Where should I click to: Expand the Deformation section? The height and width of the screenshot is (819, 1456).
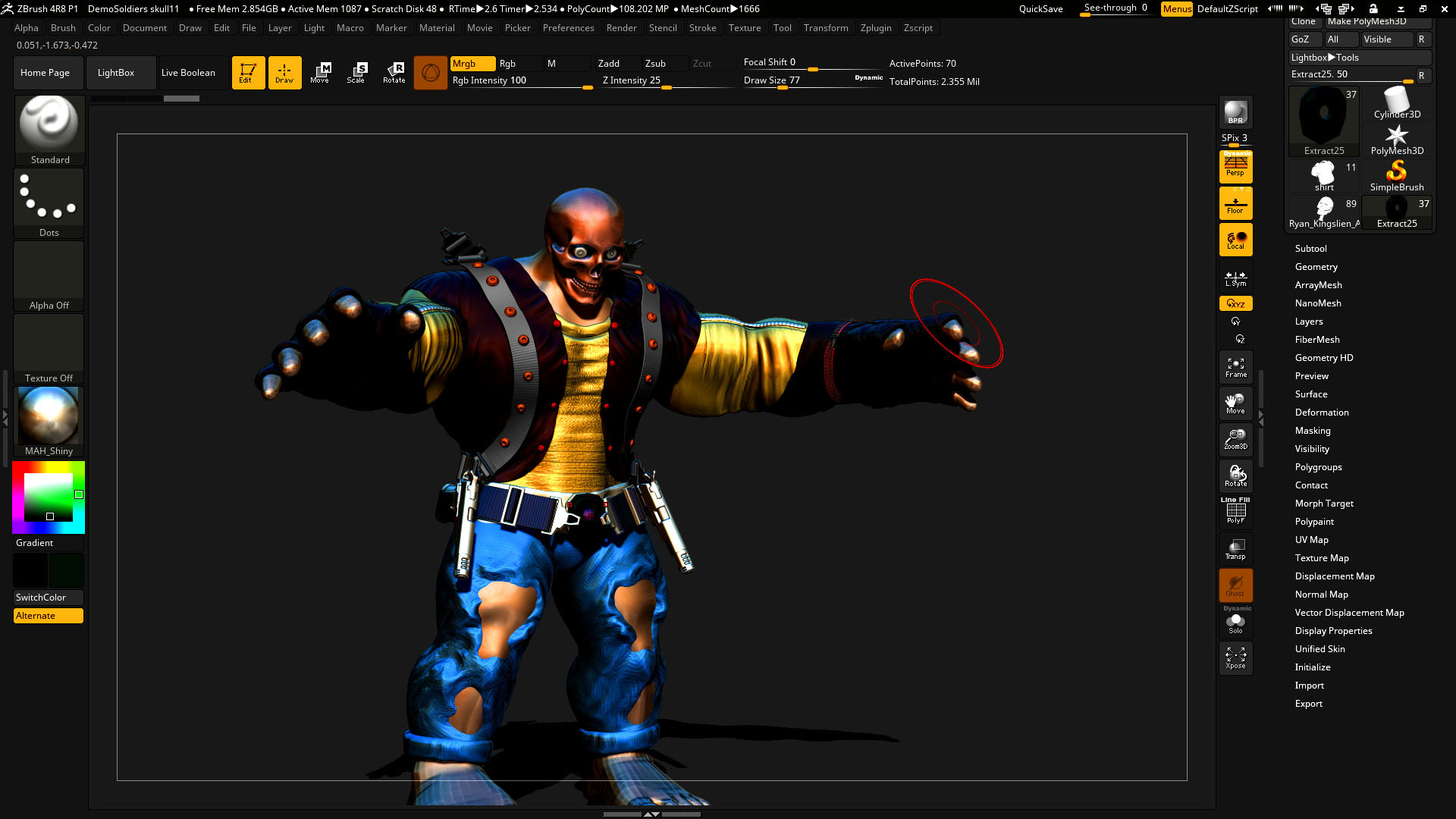(x=1321, y=413)
